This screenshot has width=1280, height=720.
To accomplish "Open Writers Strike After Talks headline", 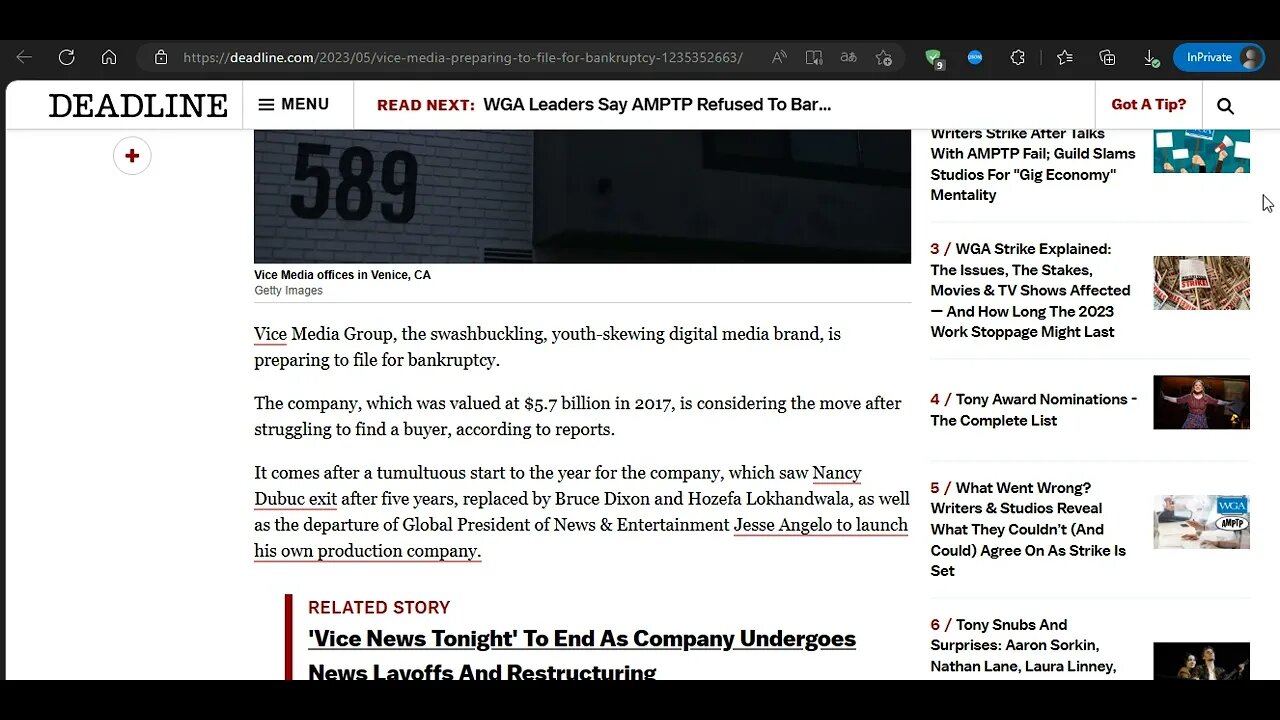I will coord(1033,164).
